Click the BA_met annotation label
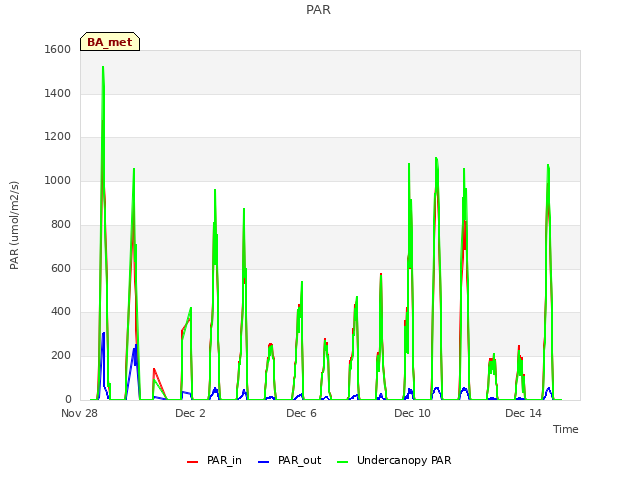Screen dimensions: 640x480 pos(110,42)
